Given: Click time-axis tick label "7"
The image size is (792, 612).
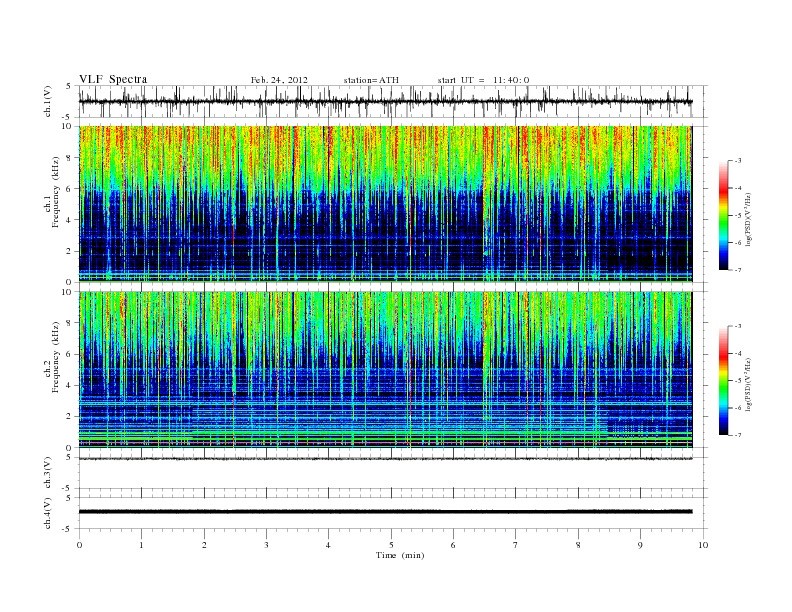Looking at the screenshot, I should coord(516,545).
